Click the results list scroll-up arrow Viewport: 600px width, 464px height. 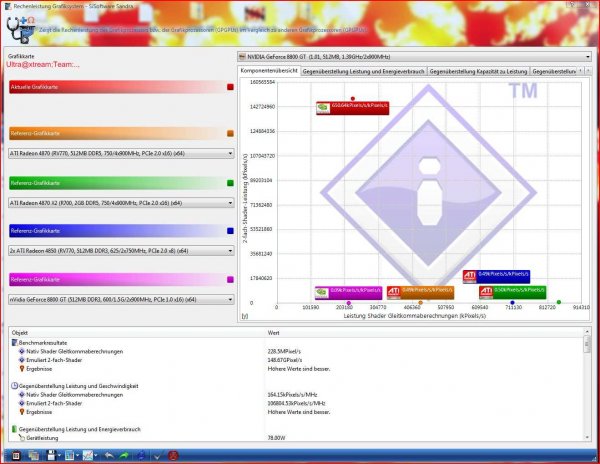[587, 331]
